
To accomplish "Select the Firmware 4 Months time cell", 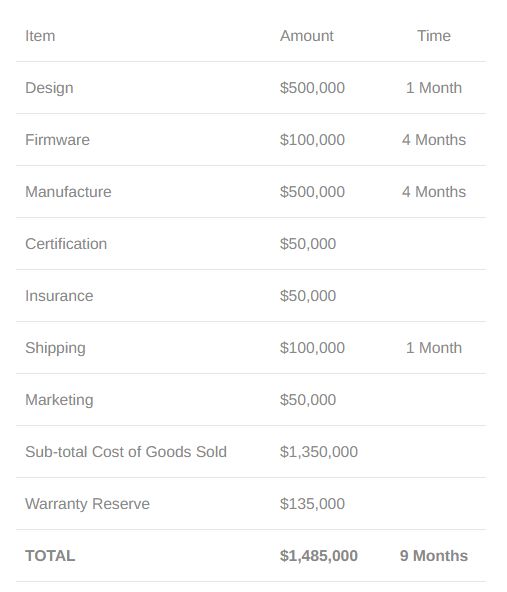I will pyautogui.click(x=434, y=140).
